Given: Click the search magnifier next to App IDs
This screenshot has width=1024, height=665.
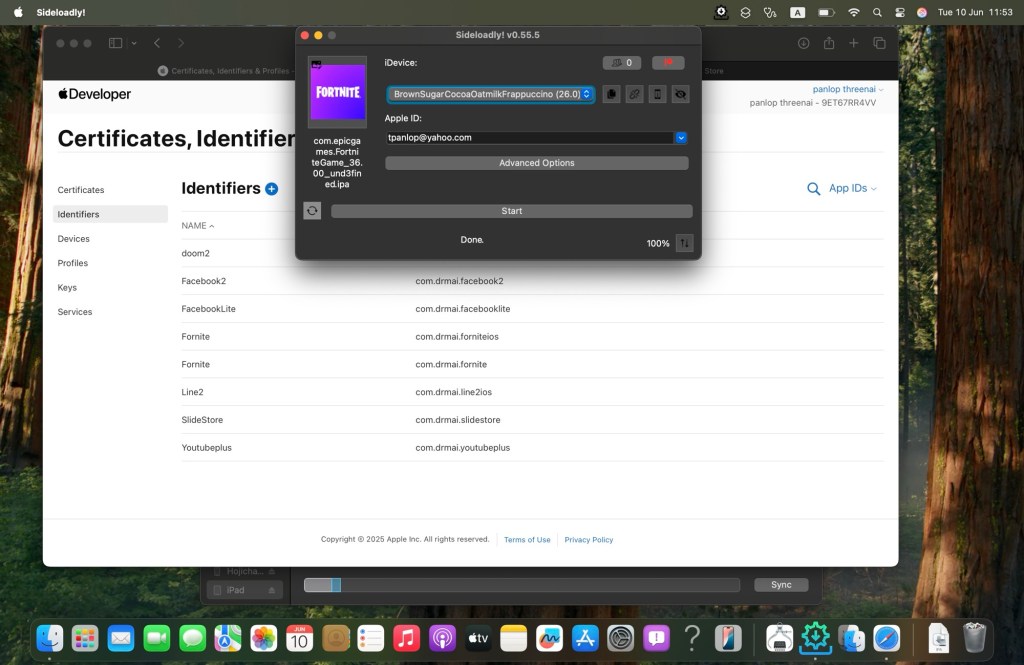Looking at the screenshot, I should tap(814, 188).
